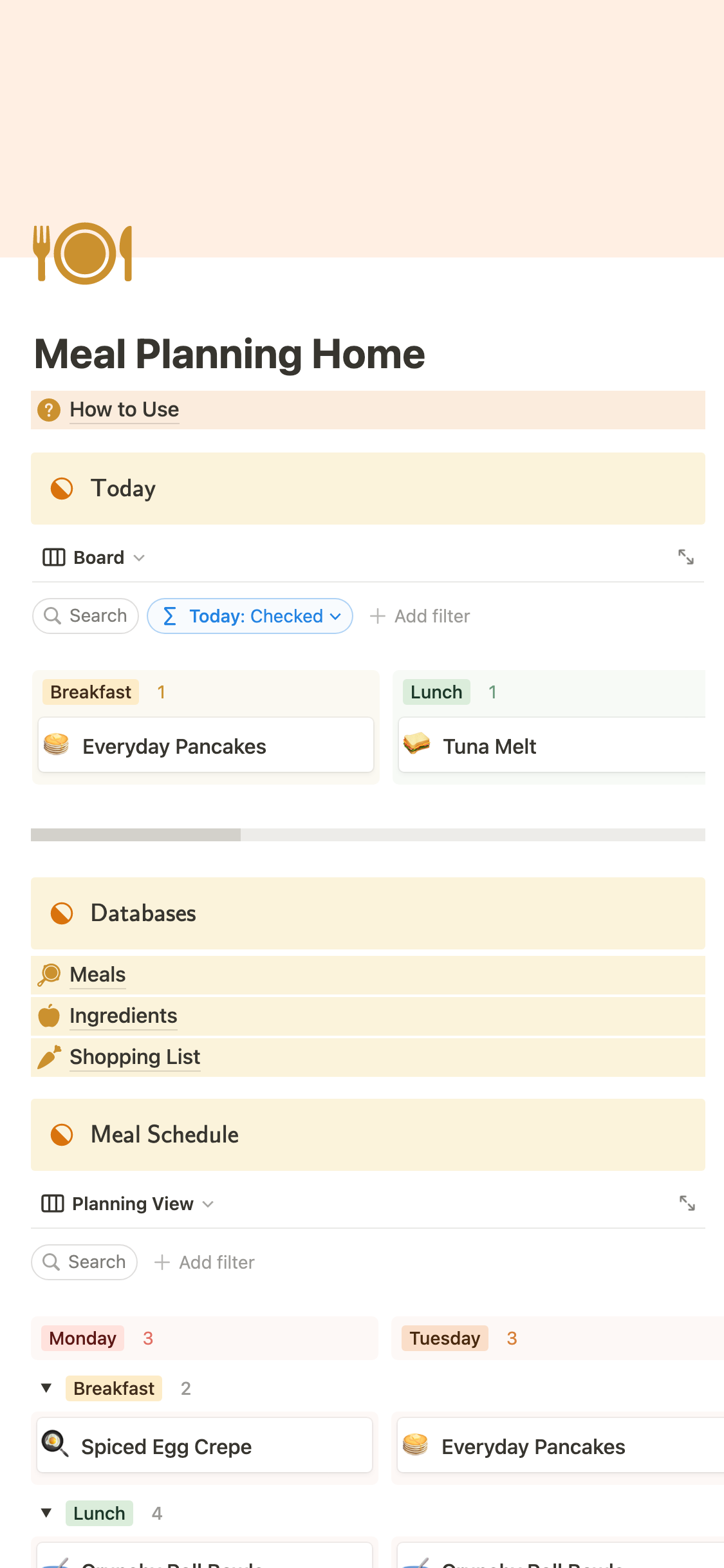Add filter to the Meal Schedule board

pos(205,1262)
